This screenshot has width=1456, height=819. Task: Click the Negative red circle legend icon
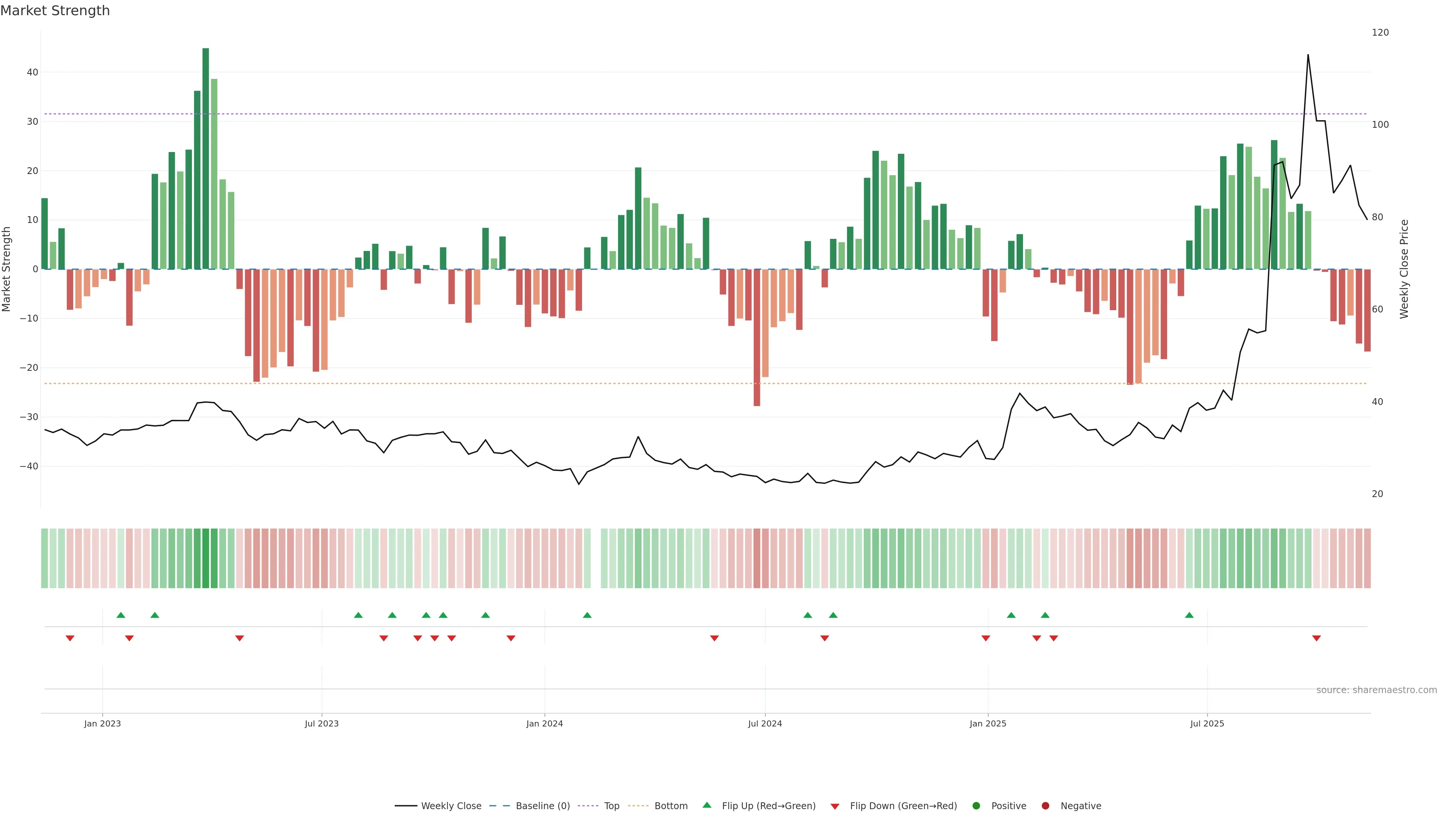[1045, 806]
